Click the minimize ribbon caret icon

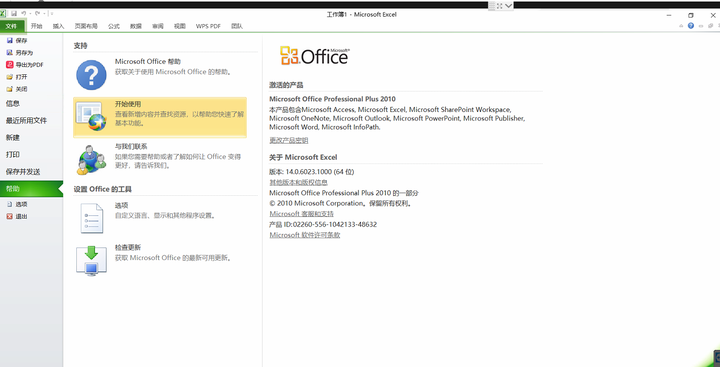tap(681, 26)
